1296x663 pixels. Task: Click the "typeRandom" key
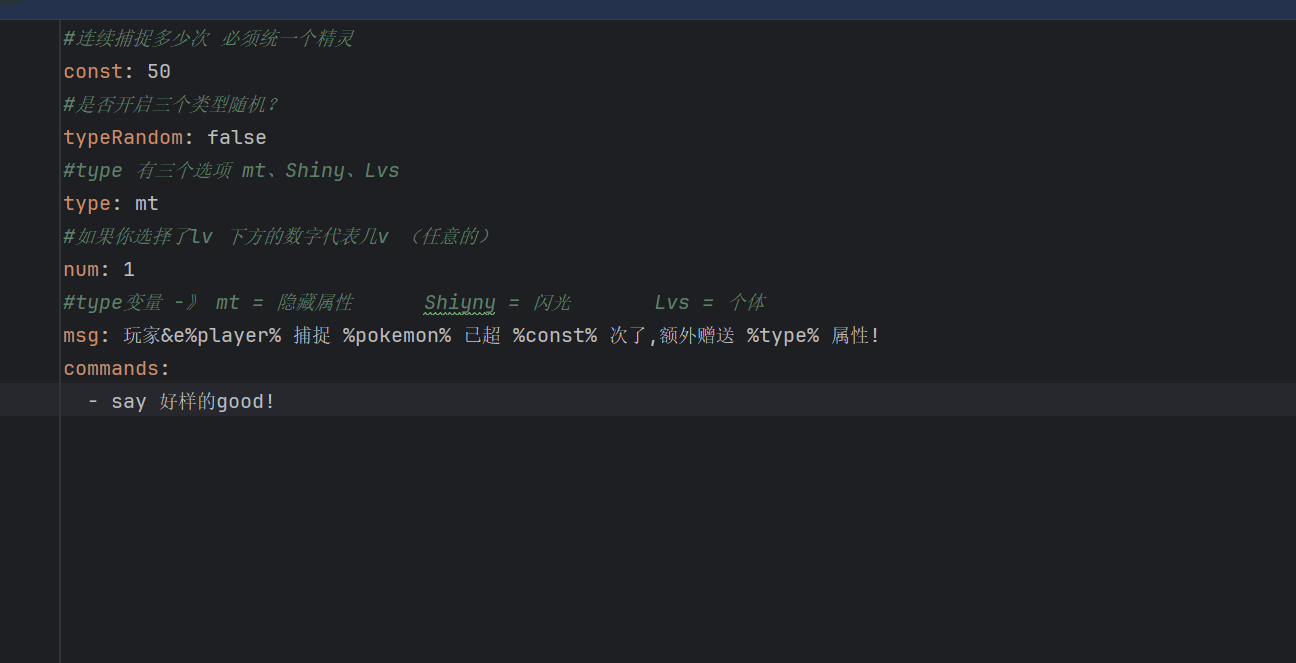coord(122,138)
